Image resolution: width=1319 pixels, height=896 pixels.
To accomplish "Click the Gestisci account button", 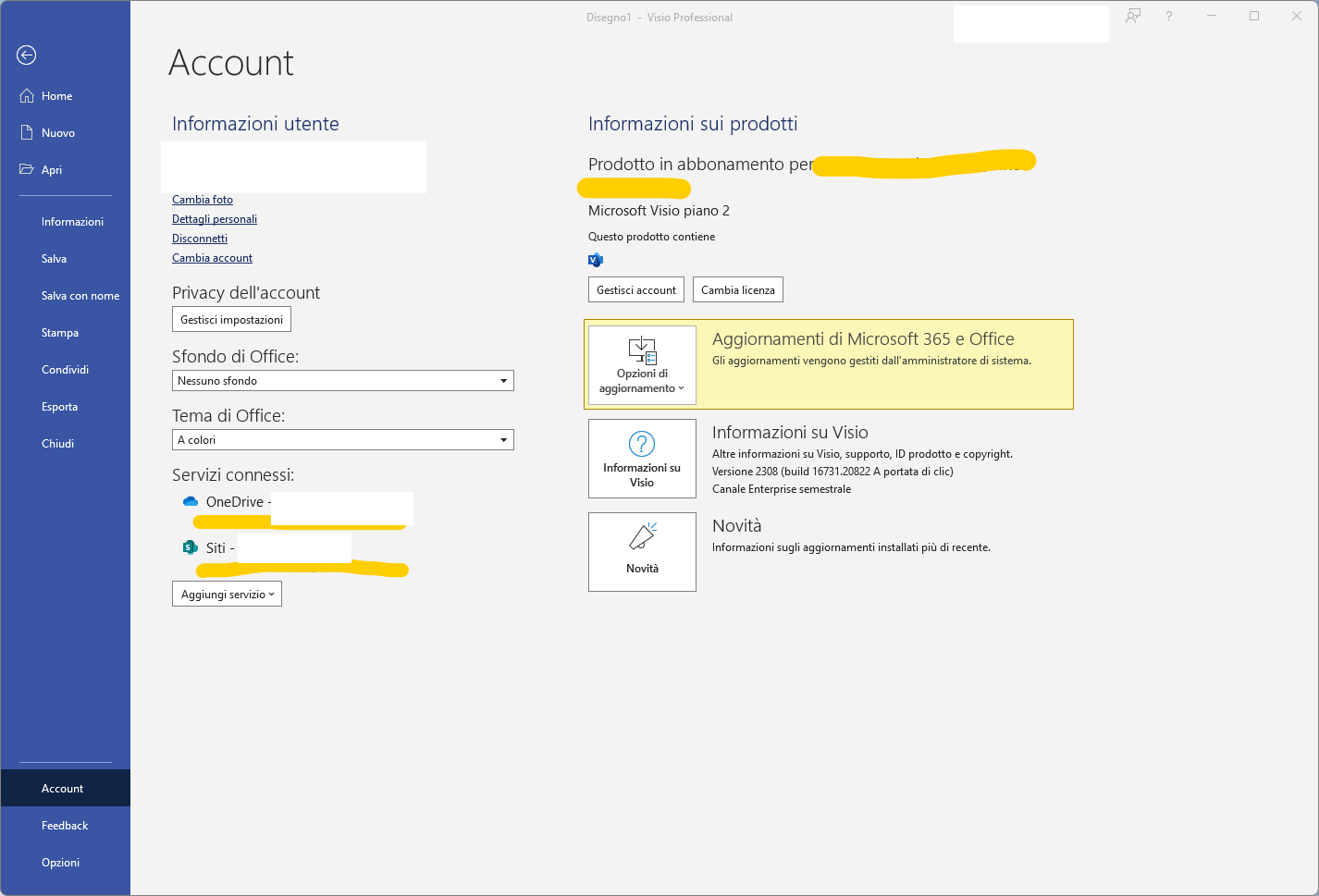I will pos(636,290).
